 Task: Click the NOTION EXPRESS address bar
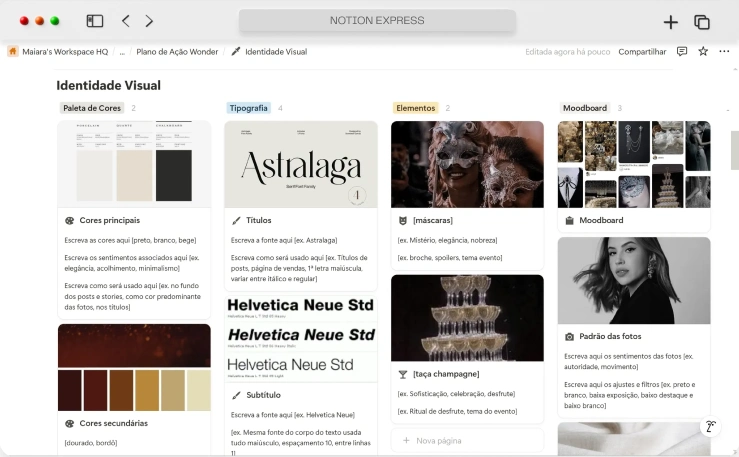click(x=377, y=21)
